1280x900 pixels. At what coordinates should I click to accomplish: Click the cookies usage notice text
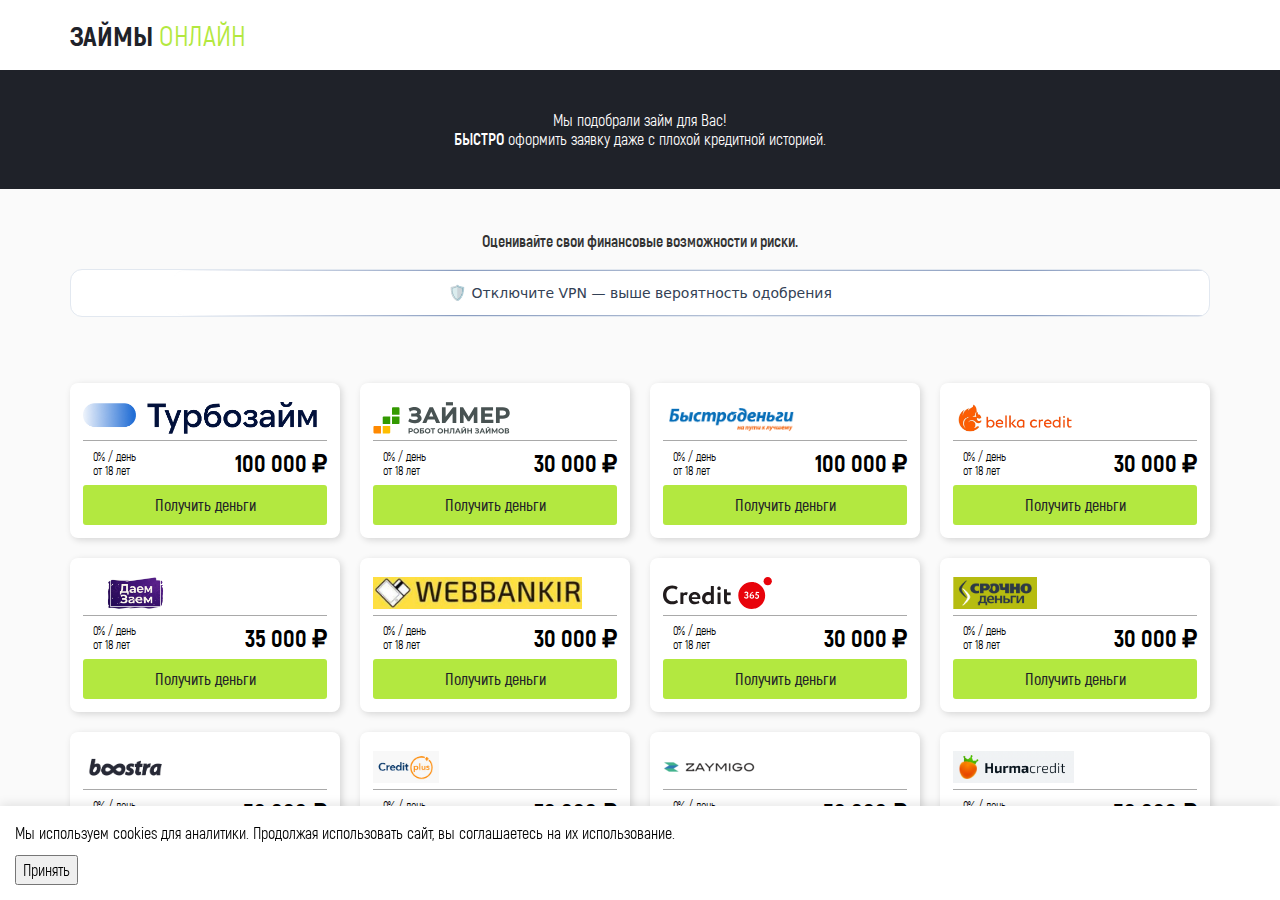coord(345,833)
